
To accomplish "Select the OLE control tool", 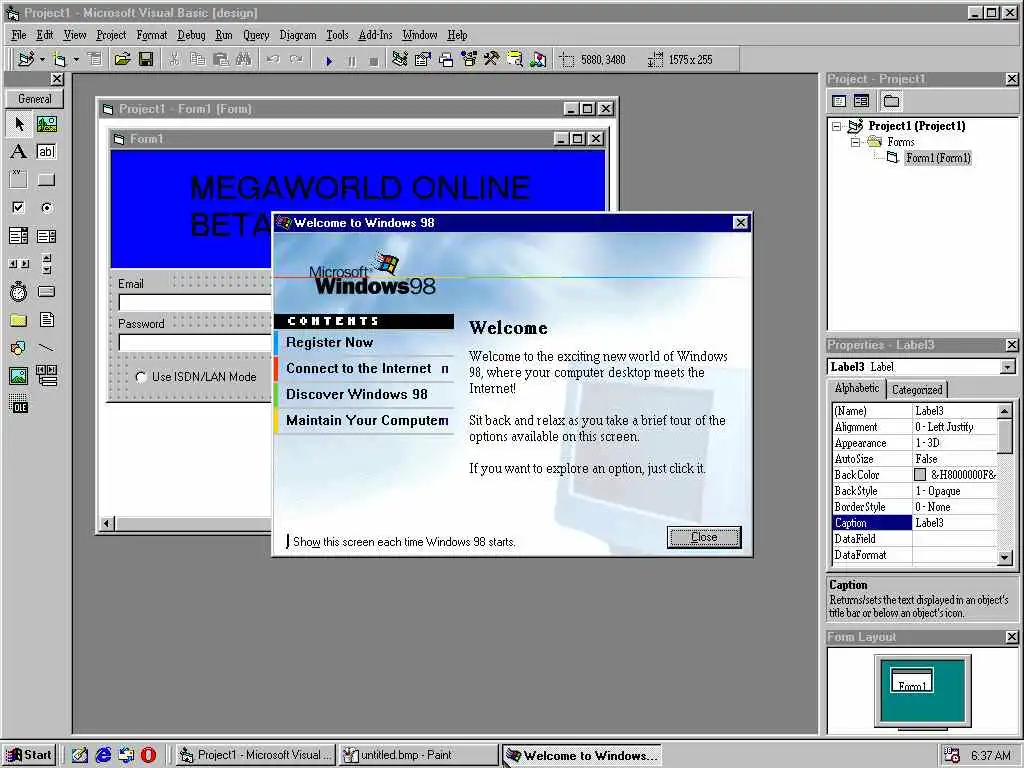I will (18, 404).
